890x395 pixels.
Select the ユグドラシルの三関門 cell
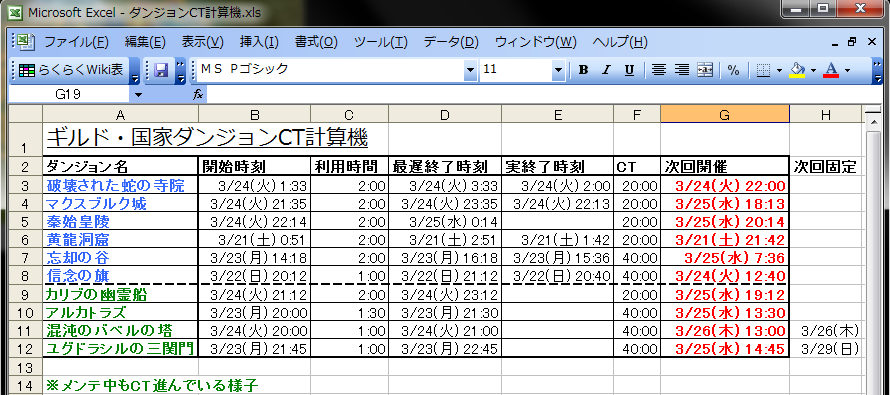pyautogui.click(x=120, y=349)
